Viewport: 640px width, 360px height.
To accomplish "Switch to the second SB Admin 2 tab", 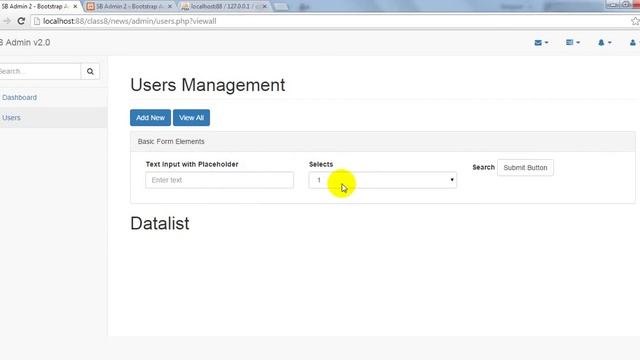I will point(129,7).
